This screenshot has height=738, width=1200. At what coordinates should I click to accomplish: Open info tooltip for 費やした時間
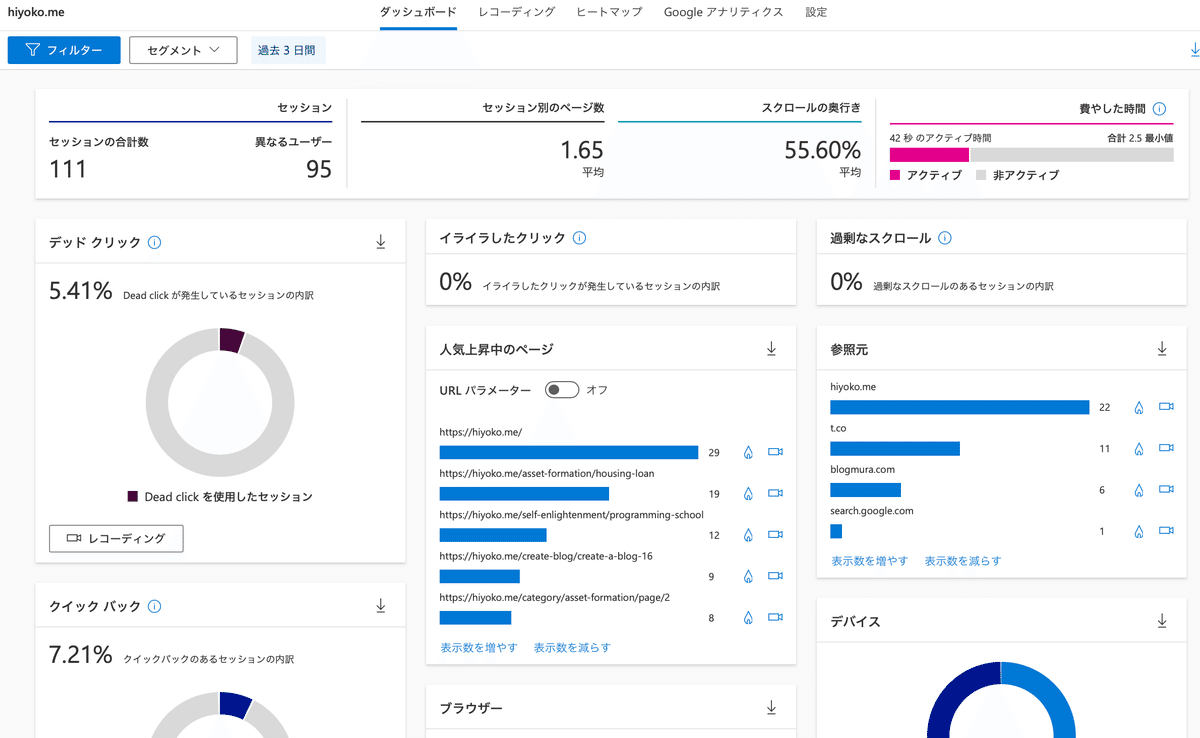(x=1159, y=108)
